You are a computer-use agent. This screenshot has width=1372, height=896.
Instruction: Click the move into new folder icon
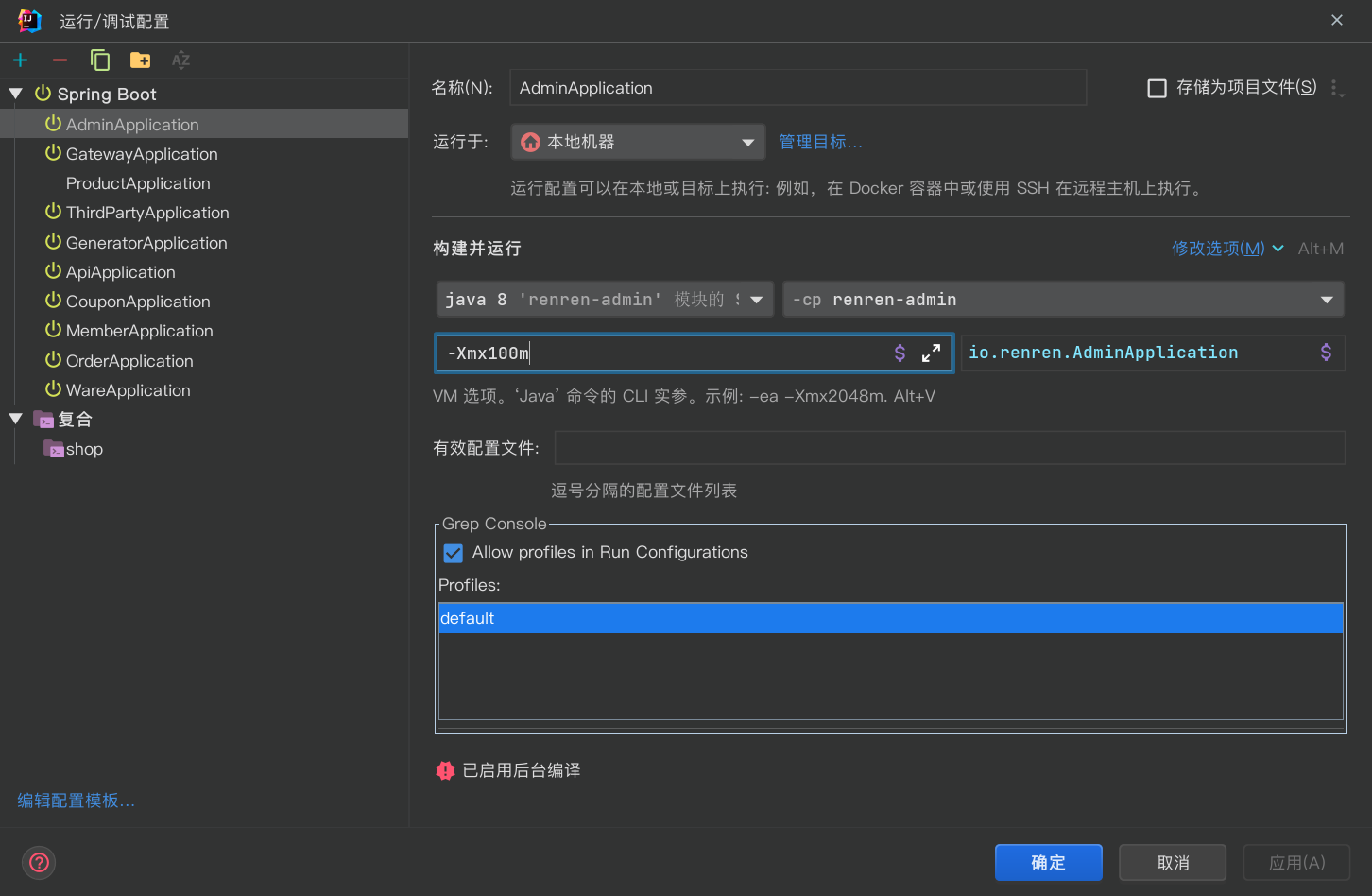(141, 60)
